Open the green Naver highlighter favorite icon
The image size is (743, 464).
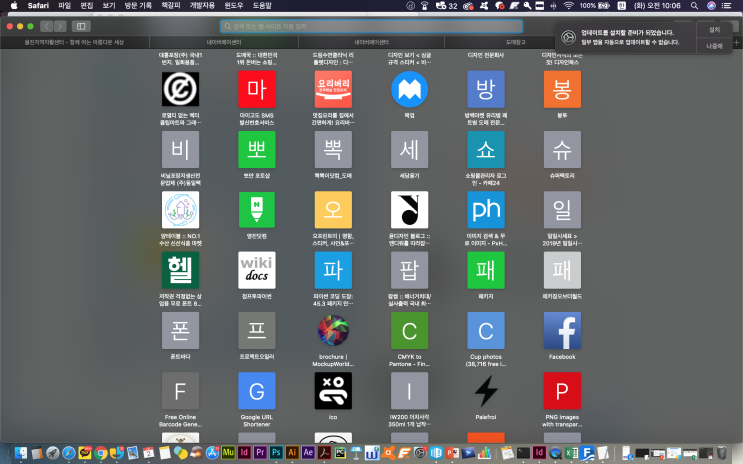[x=256, y=209]
